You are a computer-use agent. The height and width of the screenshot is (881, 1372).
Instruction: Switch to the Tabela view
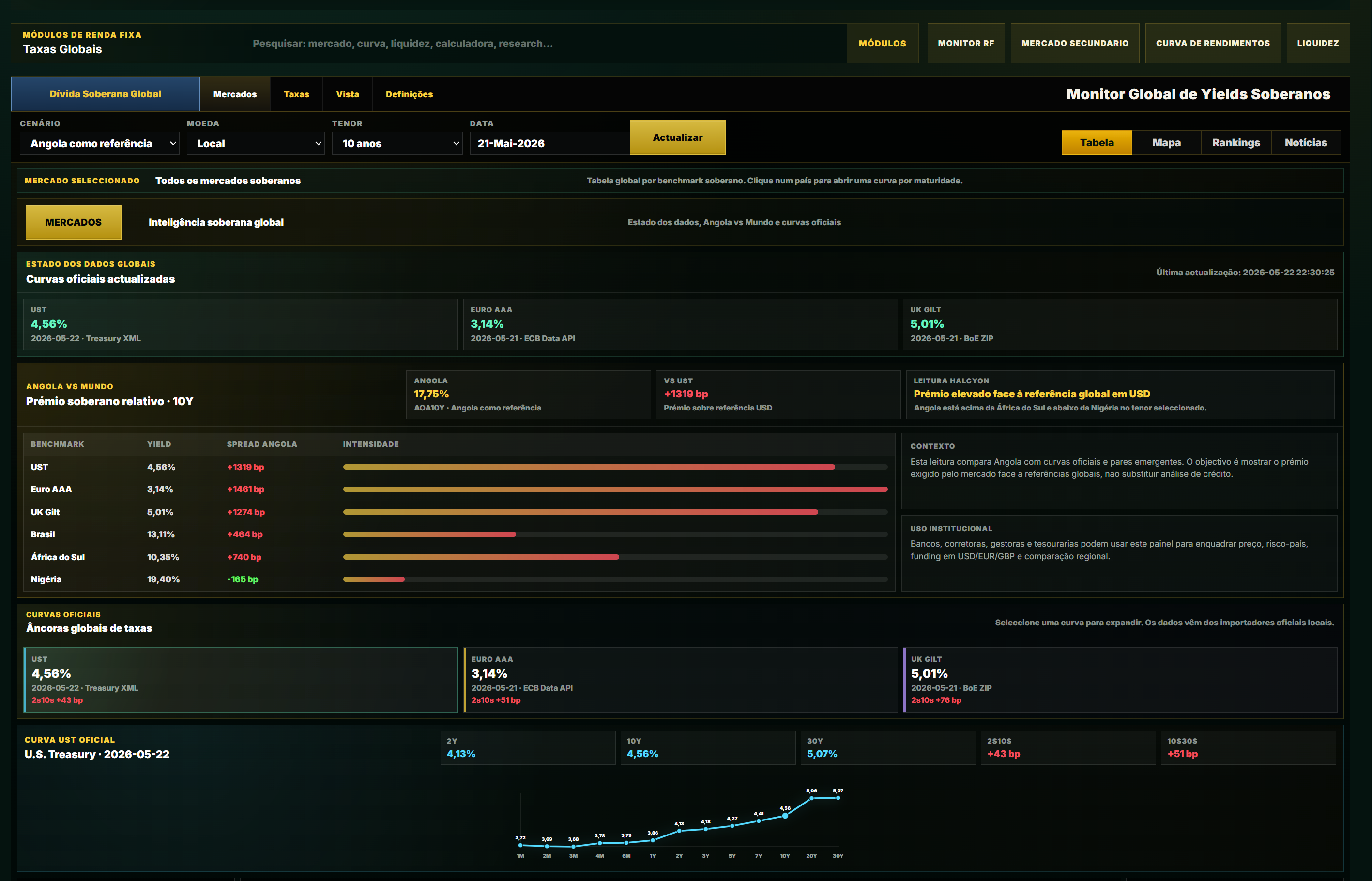point(1097,142)
